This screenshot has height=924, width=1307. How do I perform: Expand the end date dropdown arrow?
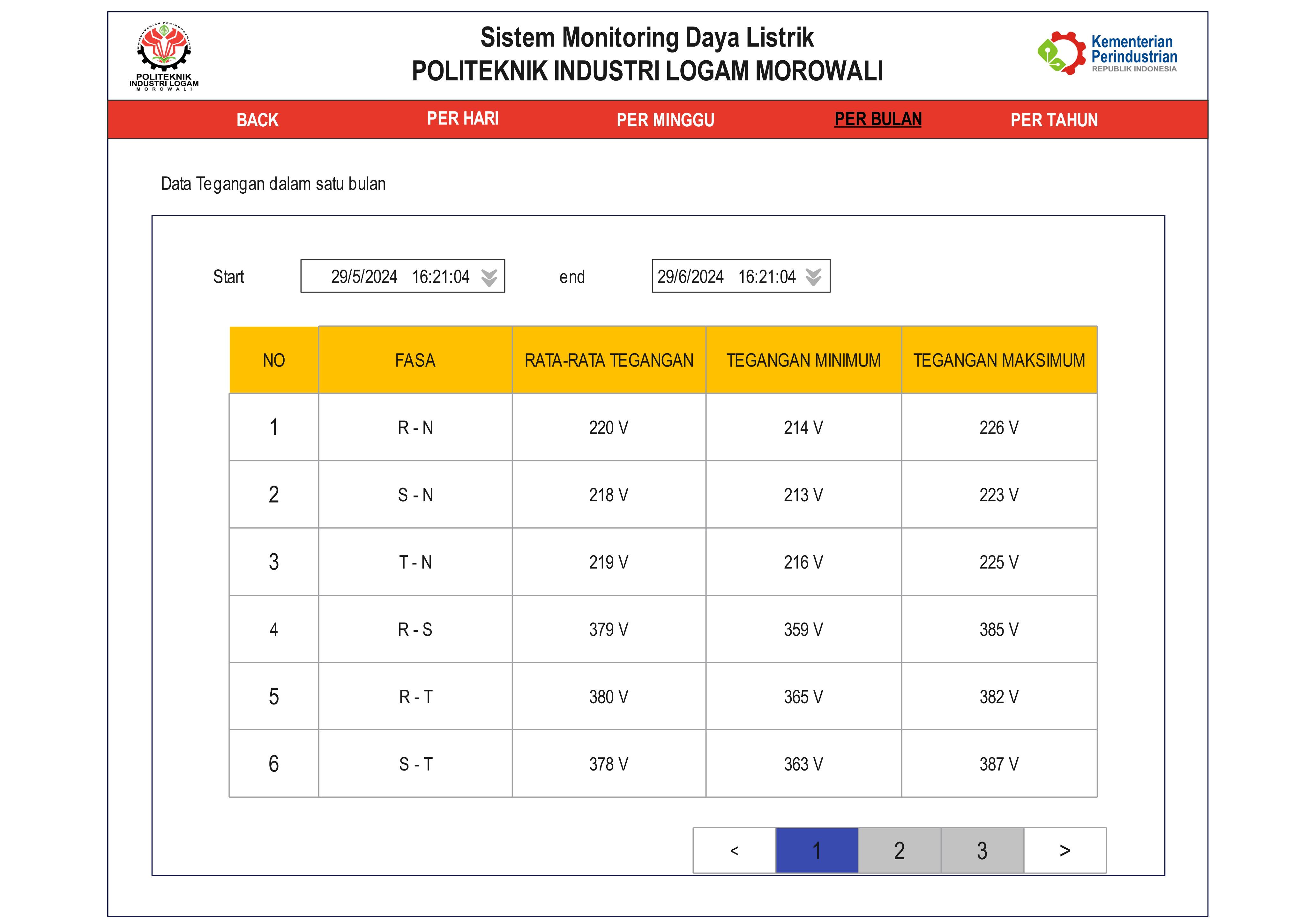point(813,277)
